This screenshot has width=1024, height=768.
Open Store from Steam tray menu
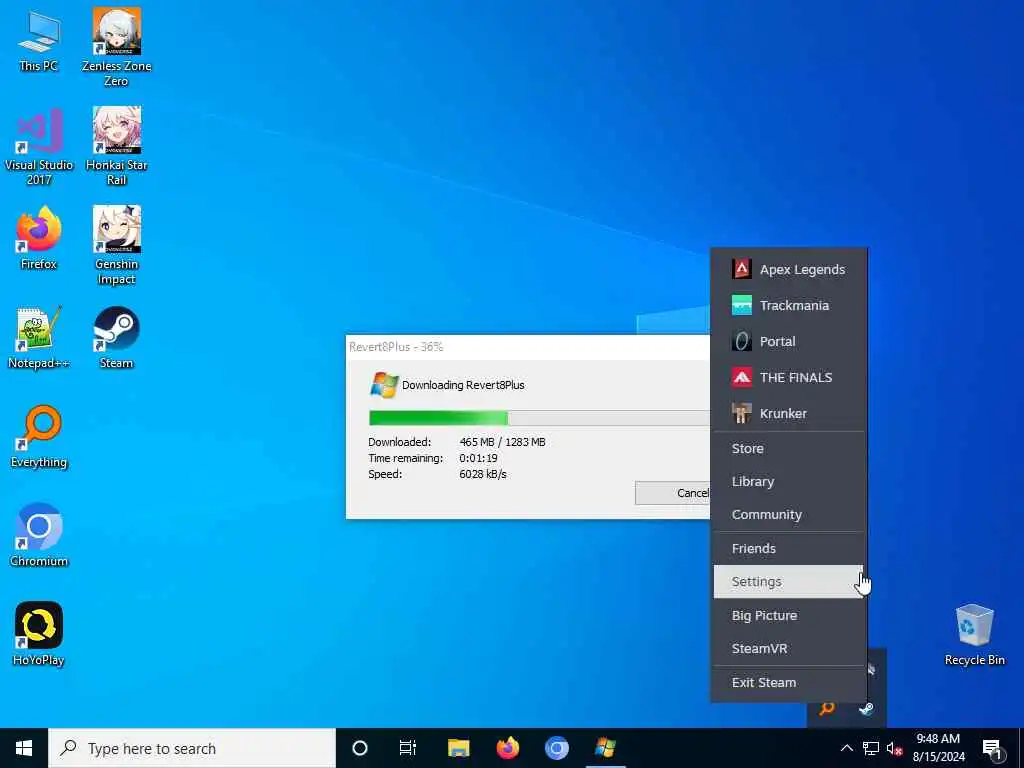789,449
